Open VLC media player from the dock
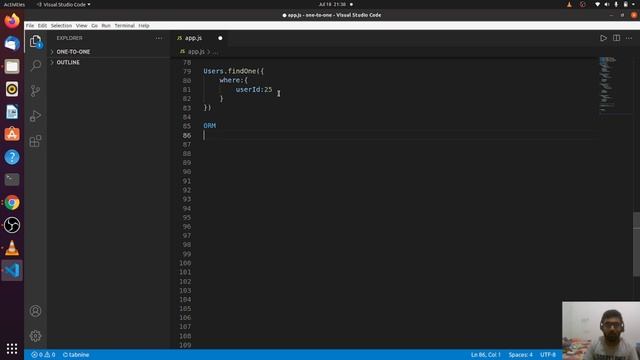 coord(12,248)
